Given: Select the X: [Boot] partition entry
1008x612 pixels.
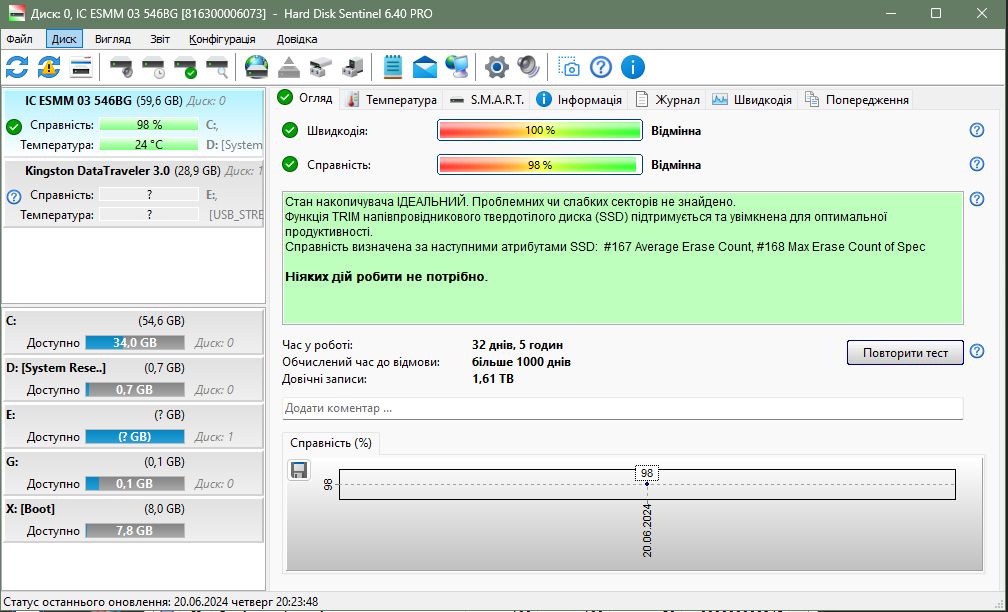Looking at the screenshot, I should pos(134,519).
